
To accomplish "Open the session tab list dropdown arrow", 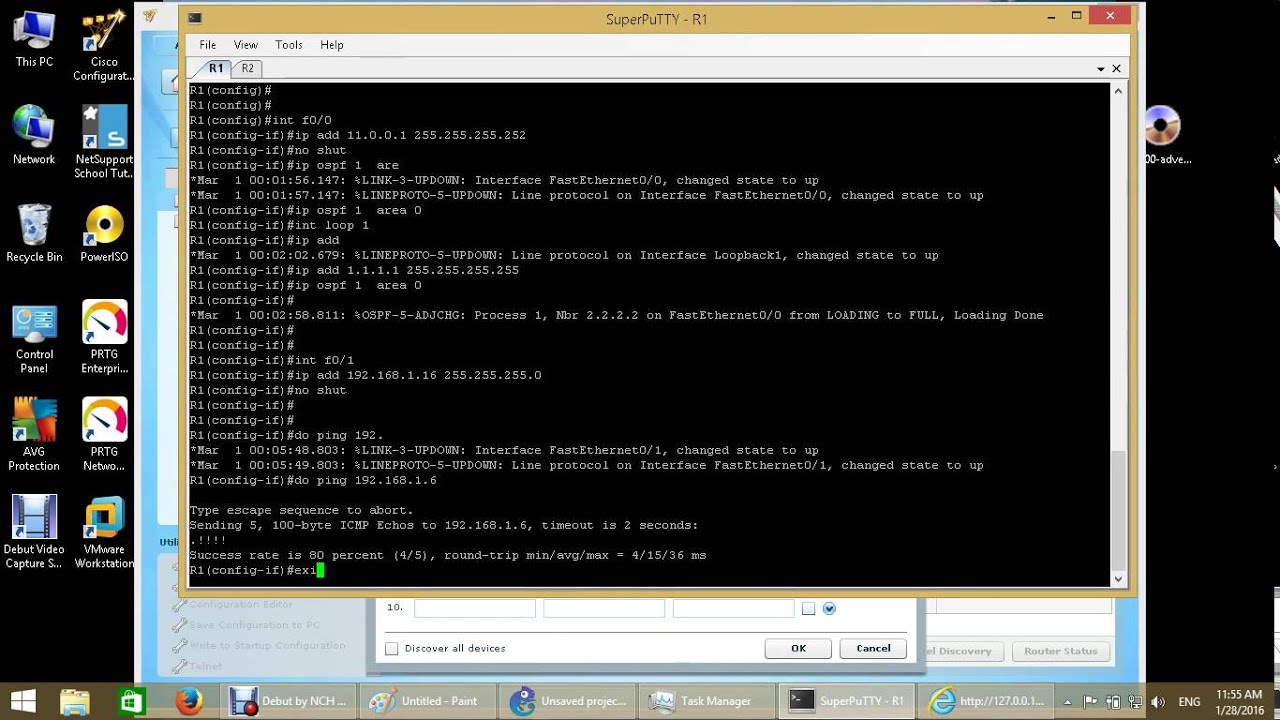I will pos(1101,69).
